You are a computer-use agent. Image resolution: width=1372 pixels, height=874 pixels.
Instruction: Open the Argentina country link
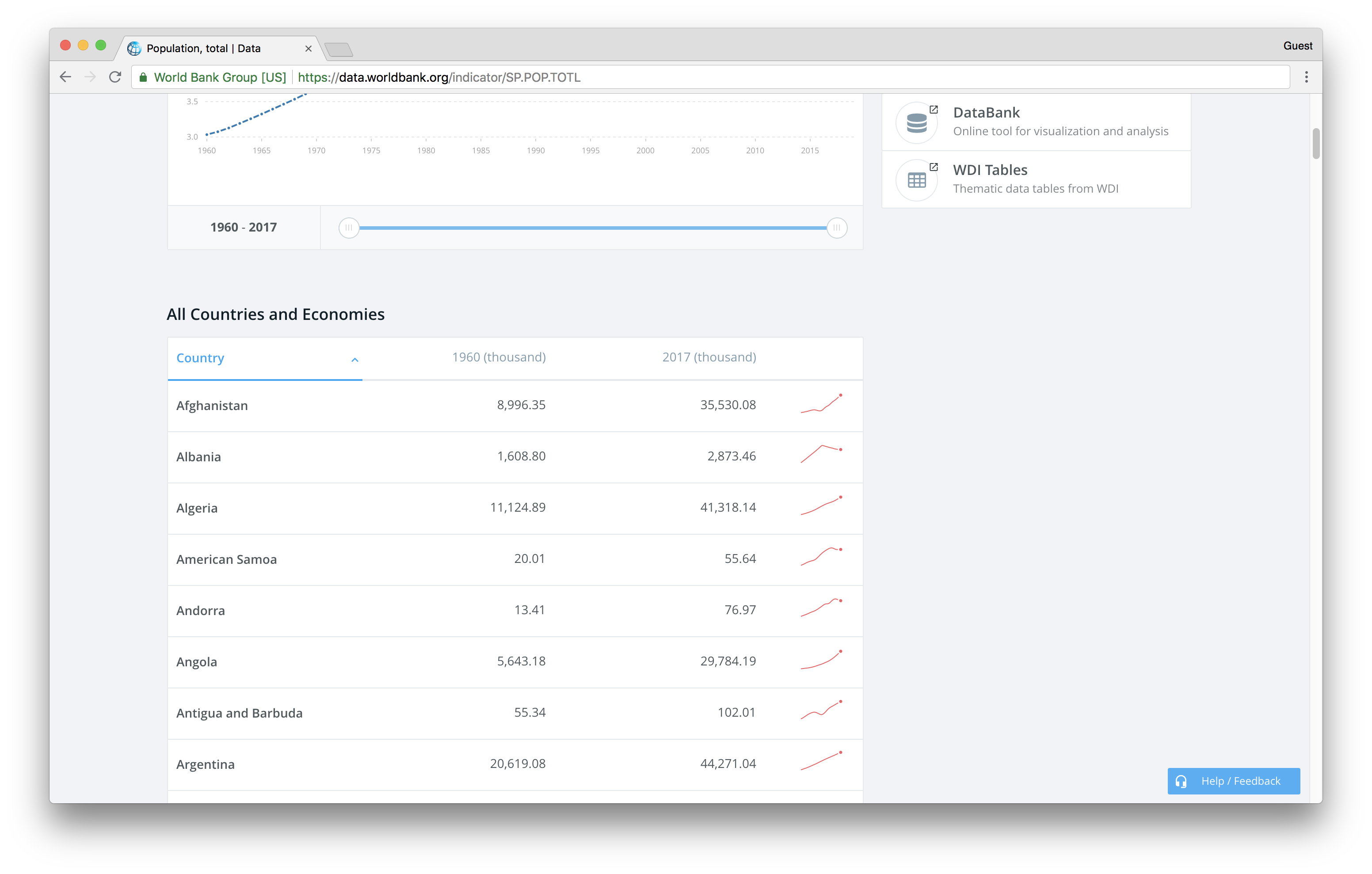pyautogui.click(x=205, y=764)
